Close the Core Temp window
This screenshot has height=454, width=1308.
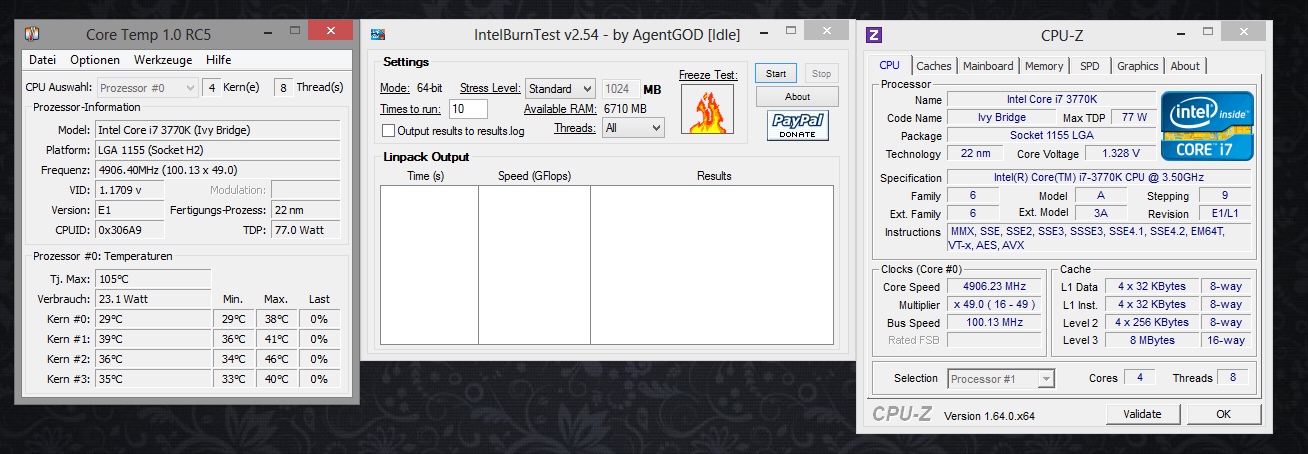coord(330,31)
